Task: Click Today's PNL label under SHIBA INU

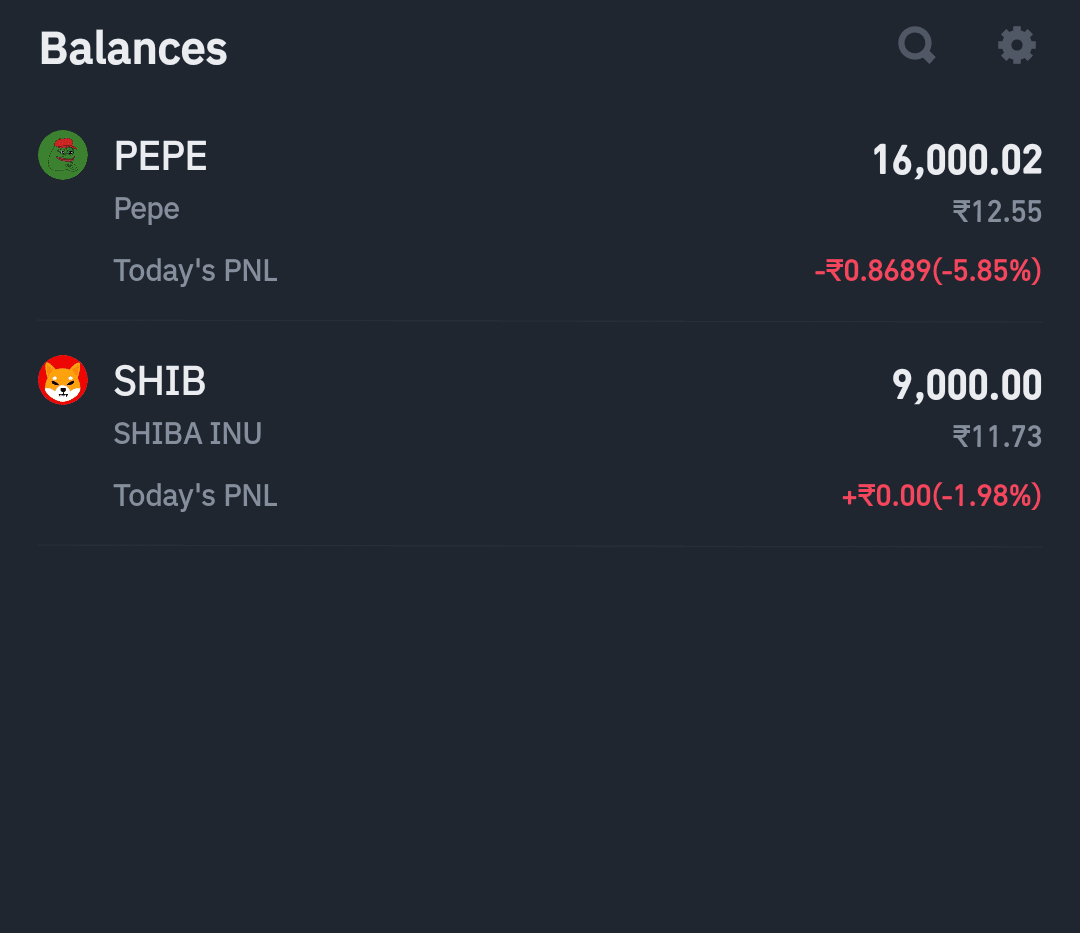Action: [x=196, y=496]
